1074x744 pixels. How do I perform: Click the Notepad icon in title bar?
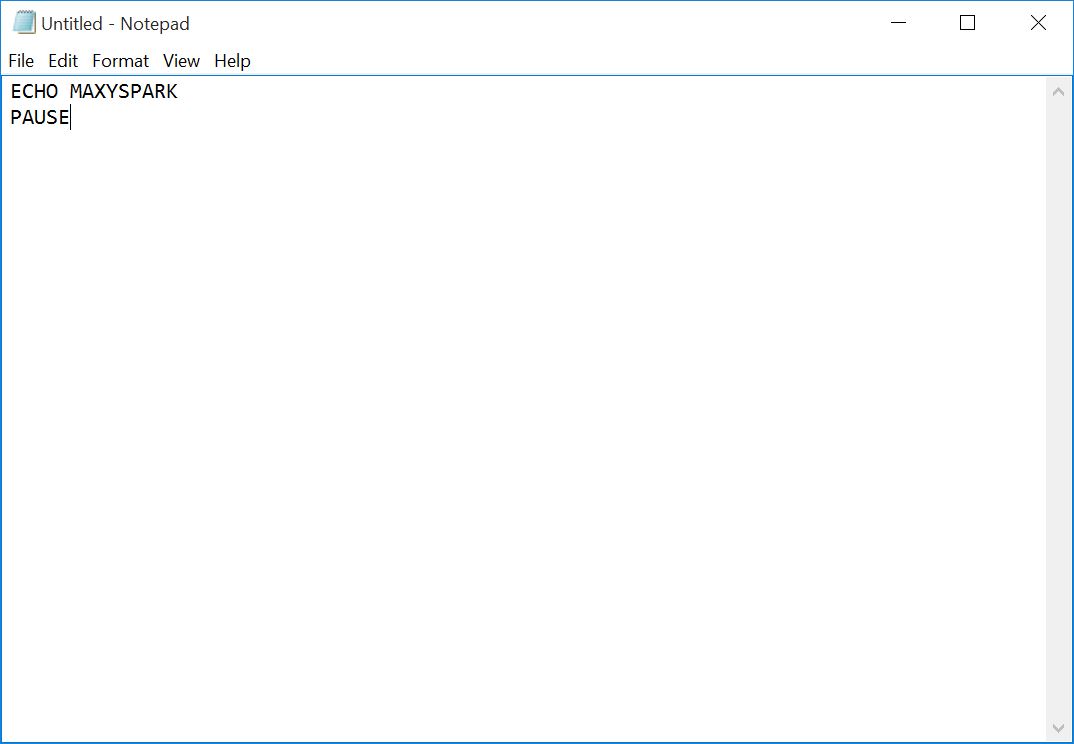24,23
